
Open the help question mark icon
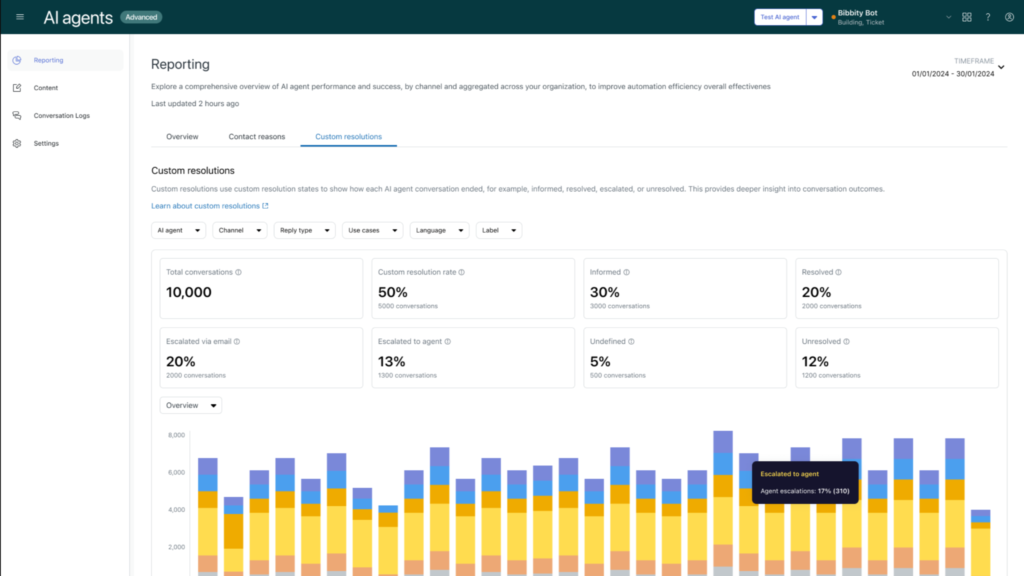[x=987, y=17]
